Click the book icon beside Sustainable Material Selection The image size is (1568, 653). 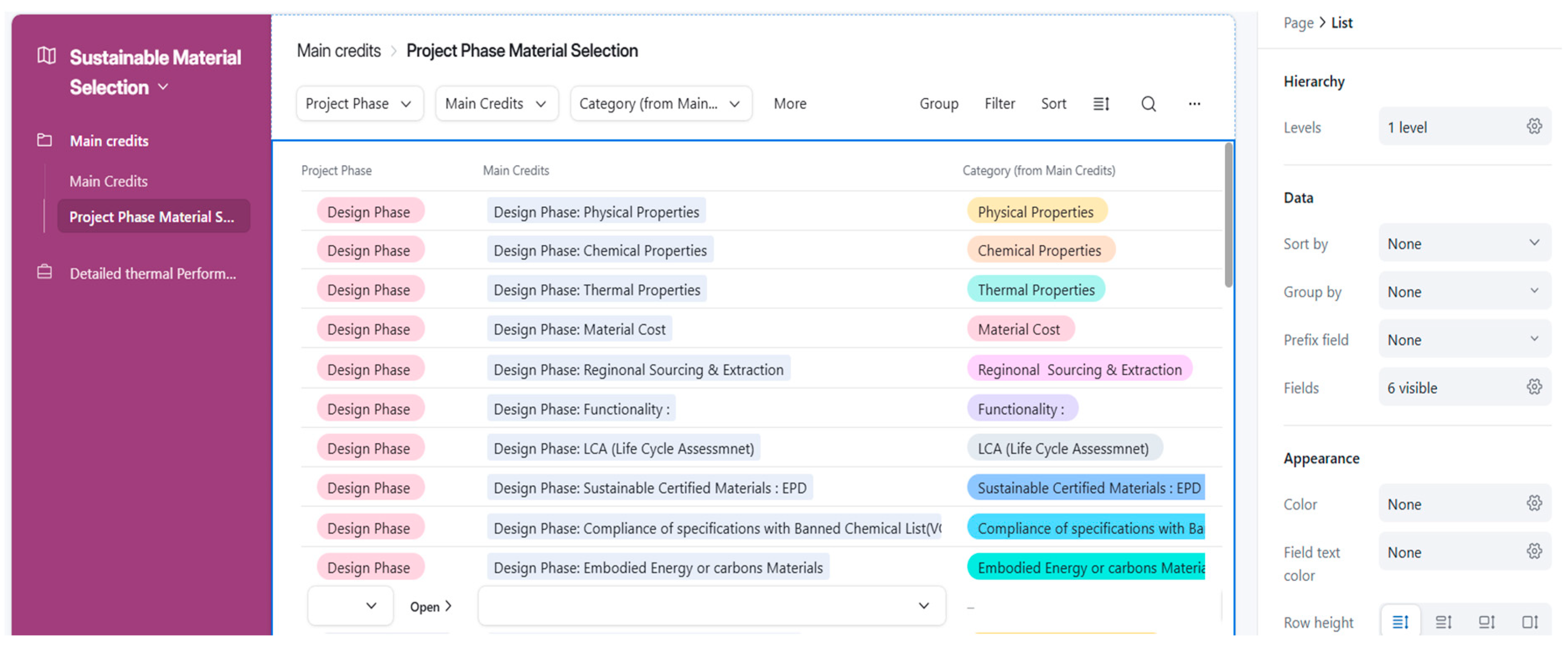(x=46, y=56)
